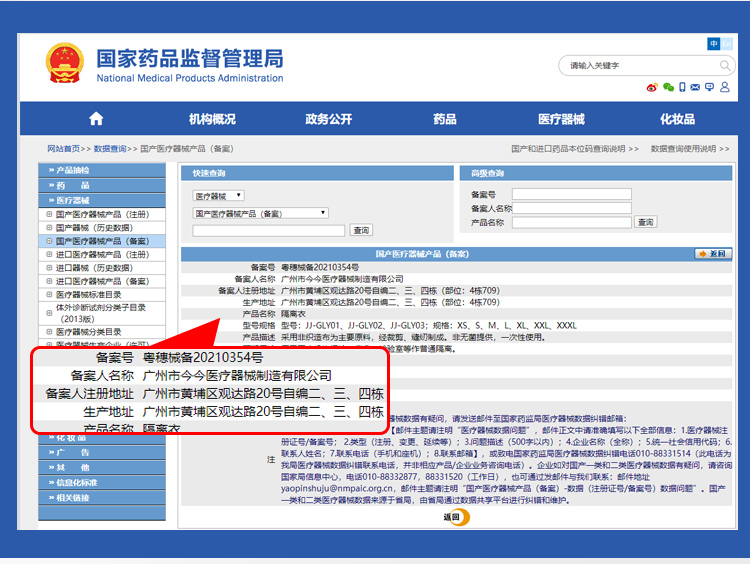Click the 返回 button in results header
Image resolution: width=750 pixels, height=564 pixels.
click(711, 254)
